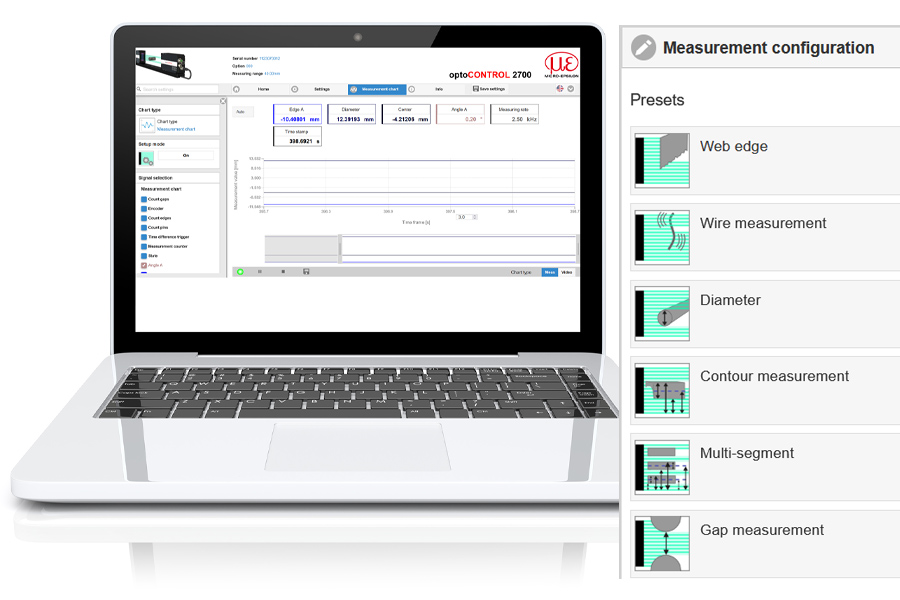Pick the Diameter preset icon

tap(662, 314)
